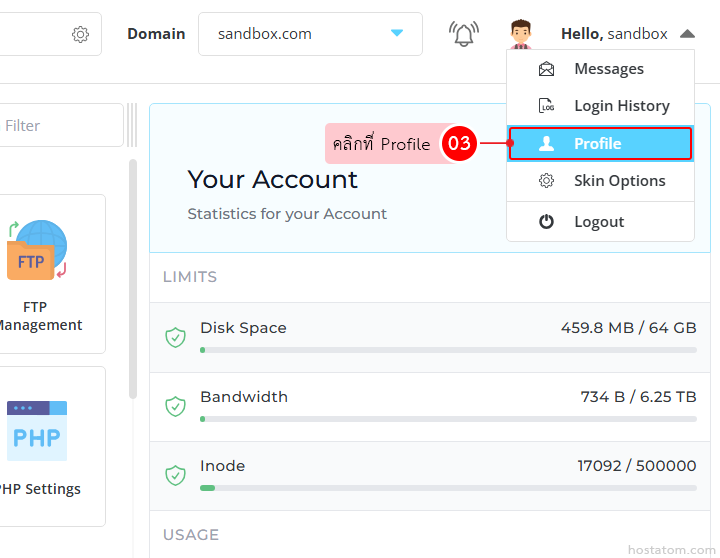Open Skin Options menu item
Viewport: 720px width, 558px height.
619,181
